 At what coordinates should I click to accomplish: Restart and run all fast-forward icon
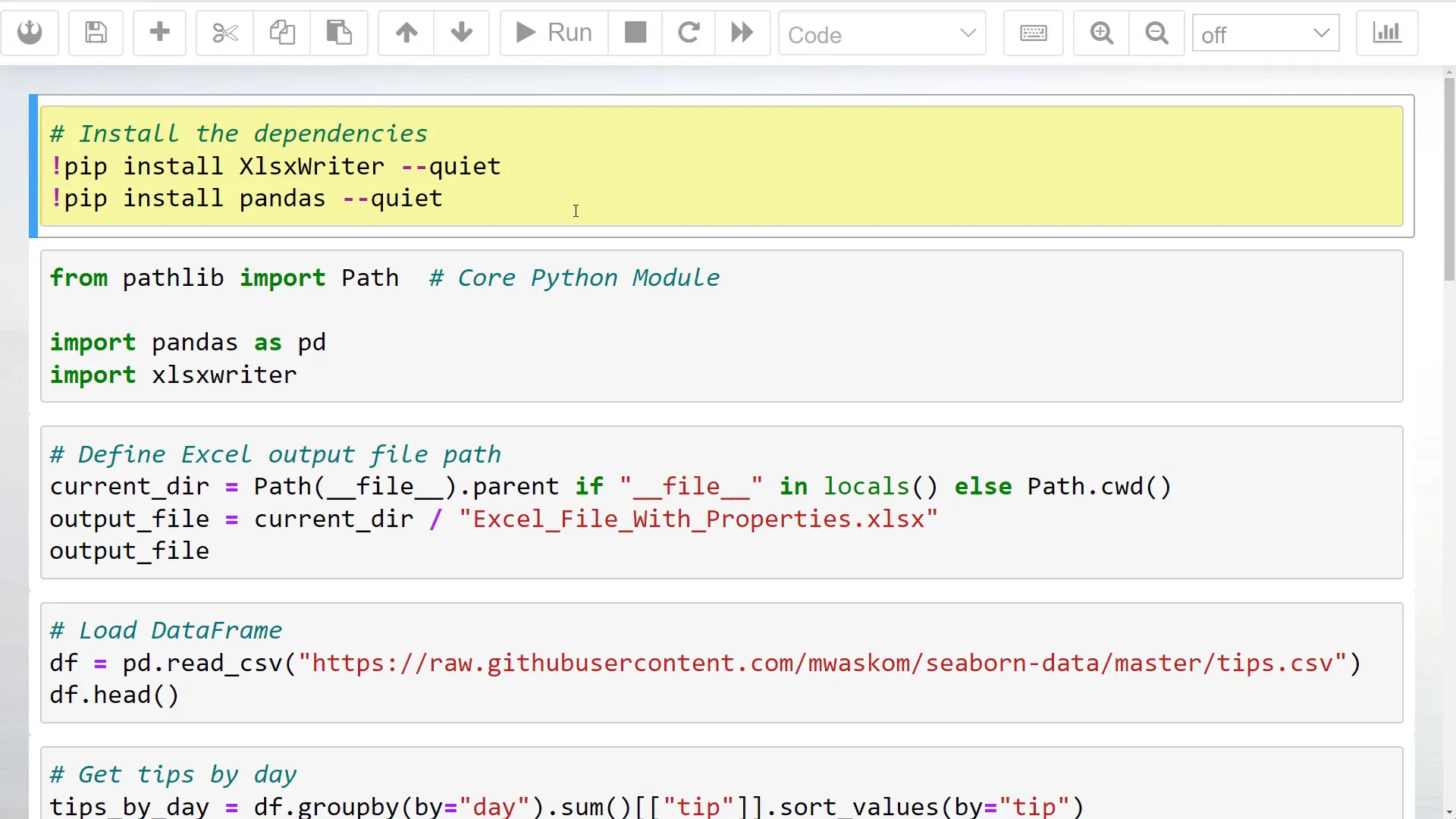(742, 33)
